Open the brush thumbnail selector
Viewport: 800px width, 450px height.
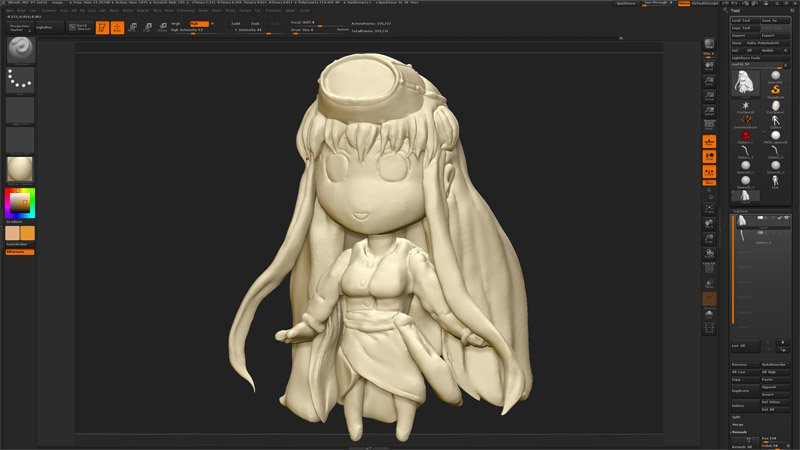[x=20, y=51]
